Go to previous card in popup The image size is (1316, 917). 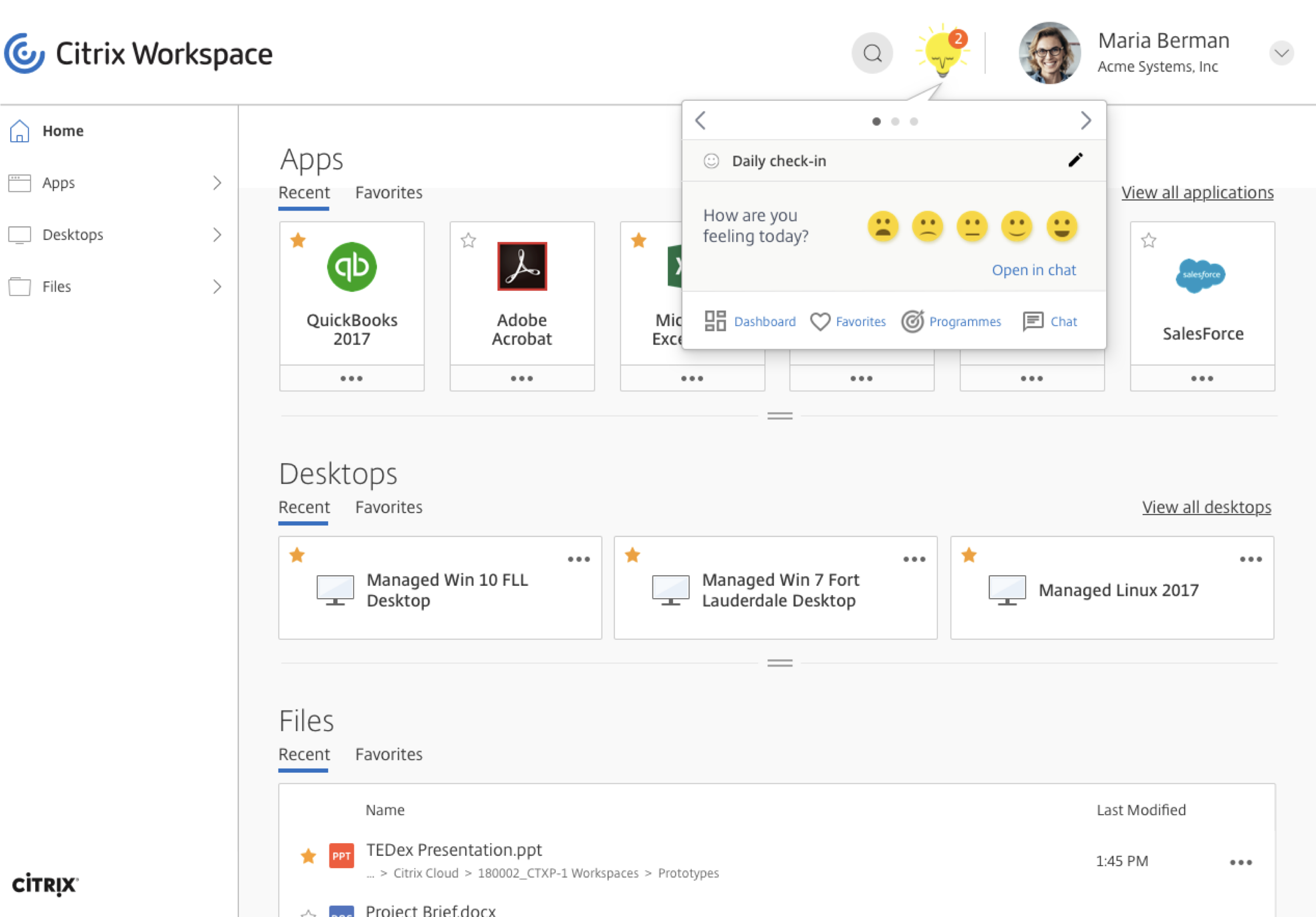pyautogui.click(x=700, y=121)
